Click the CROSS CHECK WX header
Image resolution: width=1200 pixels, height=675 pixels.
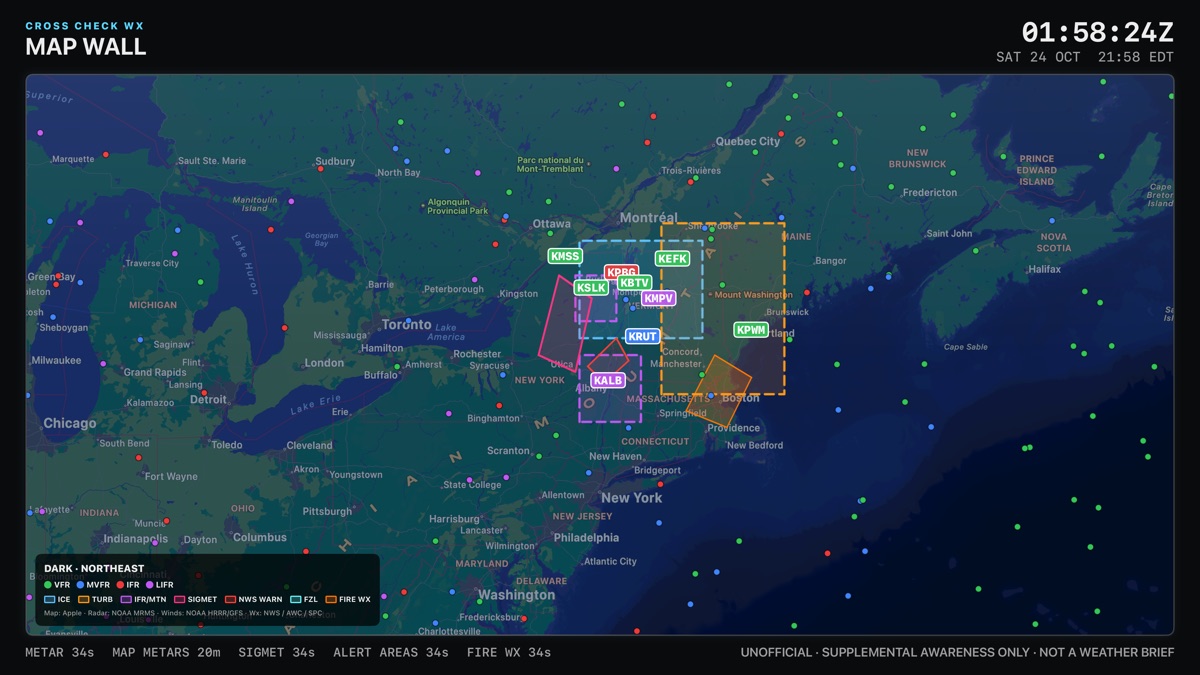point(85,26)
